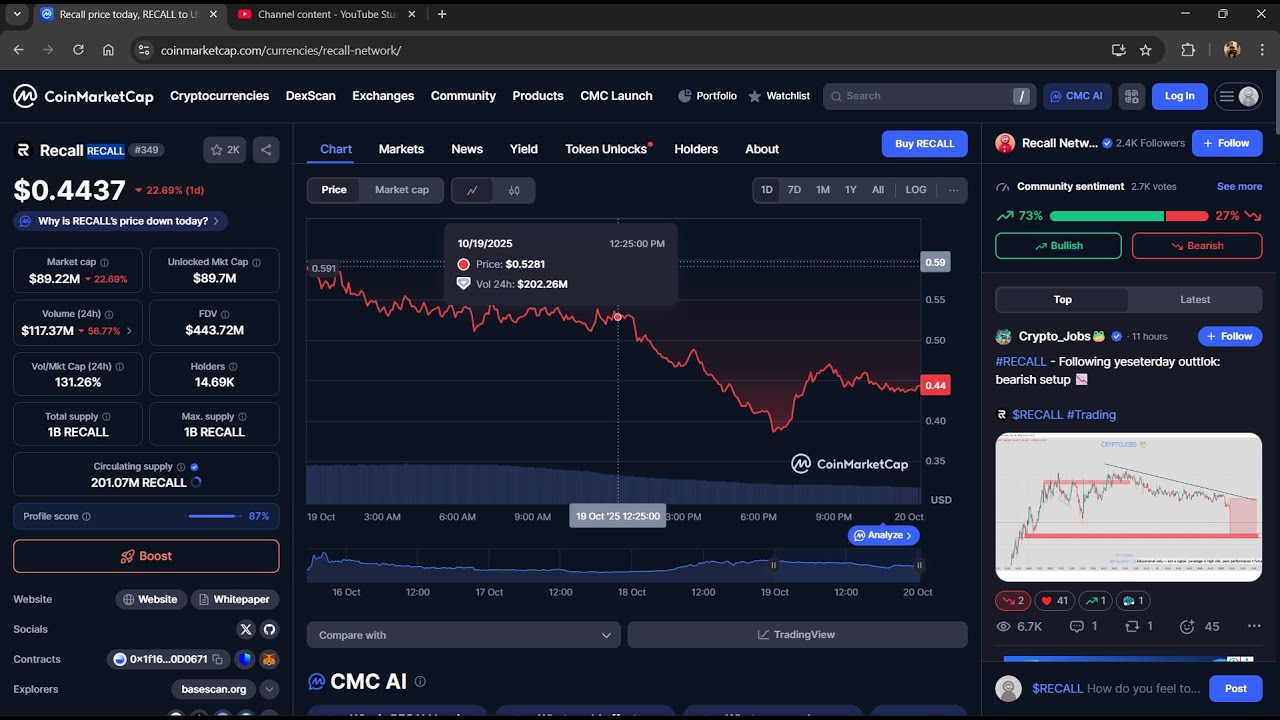Click the bullish reaction chip with 1
The image size is (1280, 720).
1096,601
